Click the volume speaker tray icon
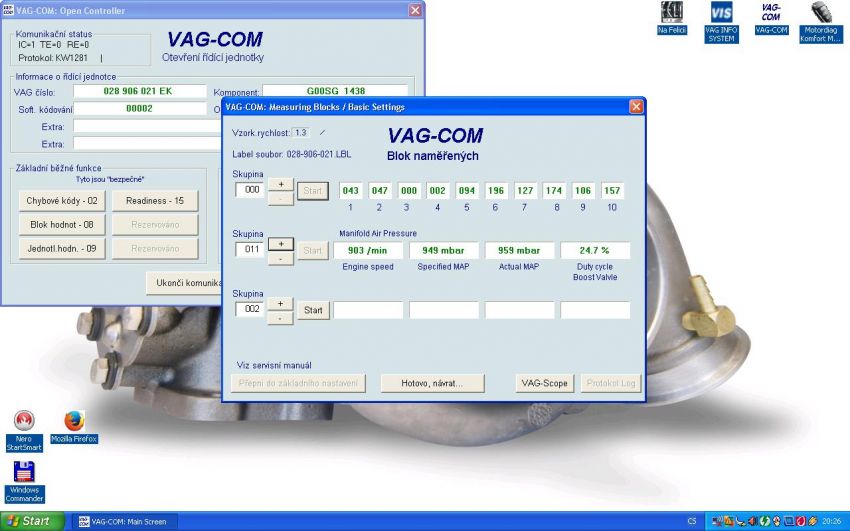Viewport: 850px width, 531px height. (x=752, y=521)
